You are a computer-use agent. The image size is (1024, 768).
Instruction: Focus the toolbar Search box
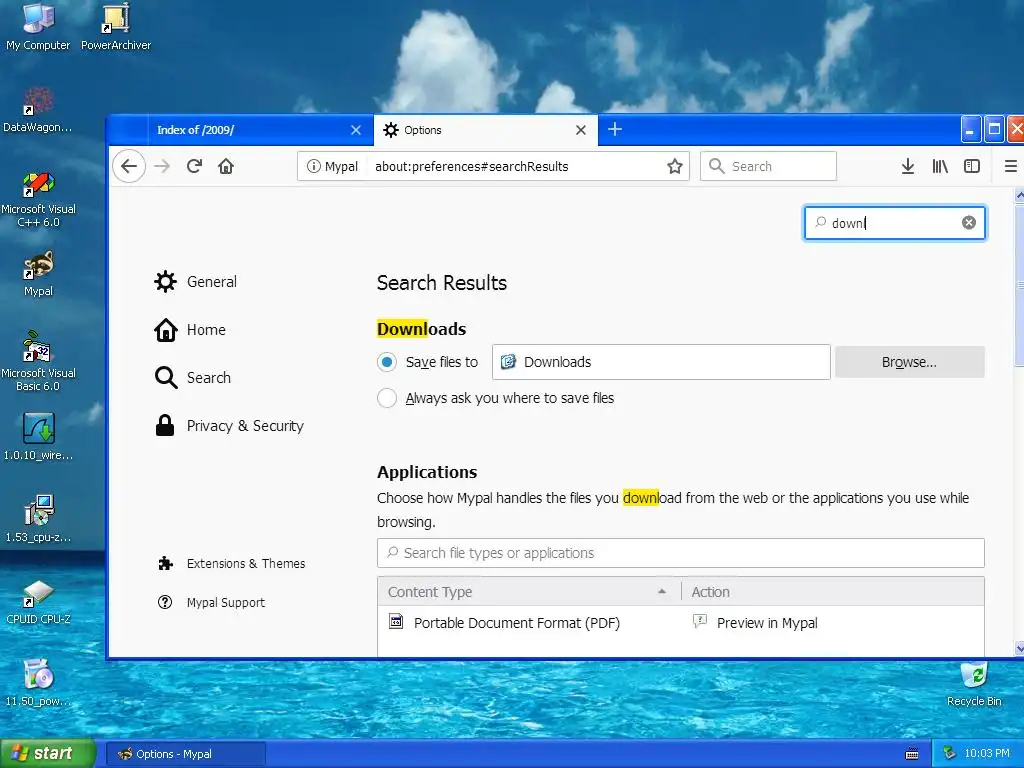coord(768,167)
